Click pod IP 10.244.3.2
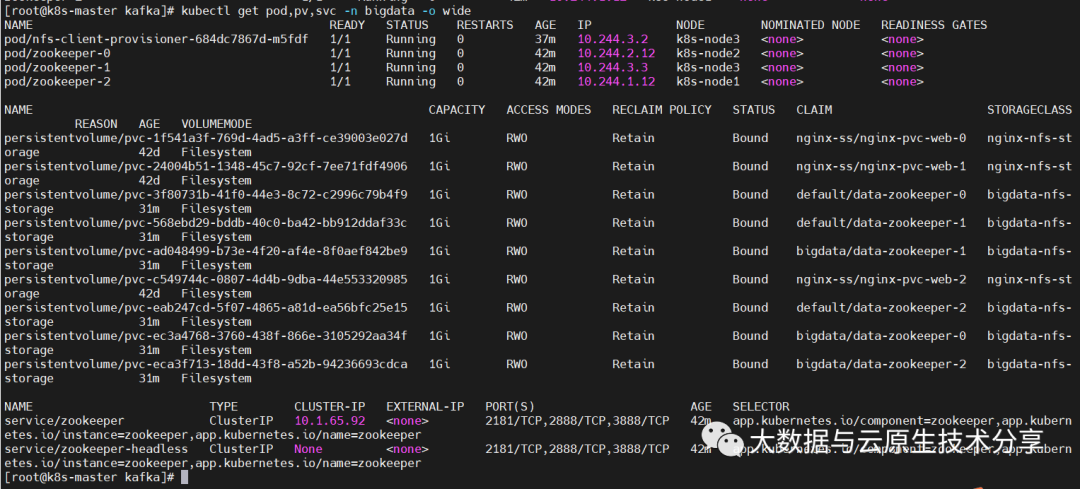This screenshot has width=1080, height=489. 612,39
